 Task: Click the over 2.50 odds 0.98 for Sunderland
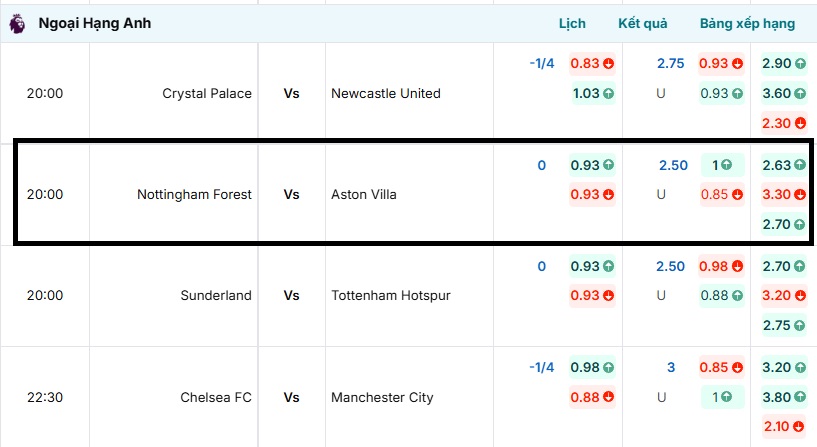721,266
